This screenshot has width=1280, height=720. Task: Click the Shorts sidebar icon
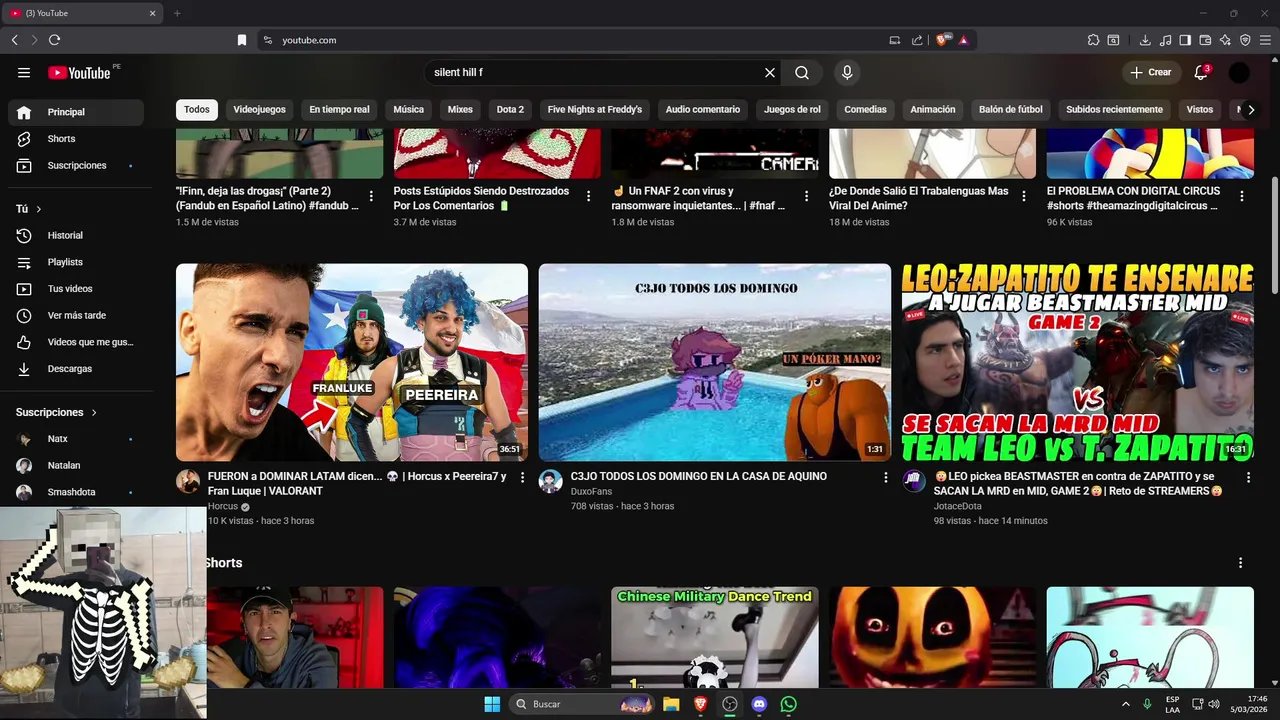24,139
